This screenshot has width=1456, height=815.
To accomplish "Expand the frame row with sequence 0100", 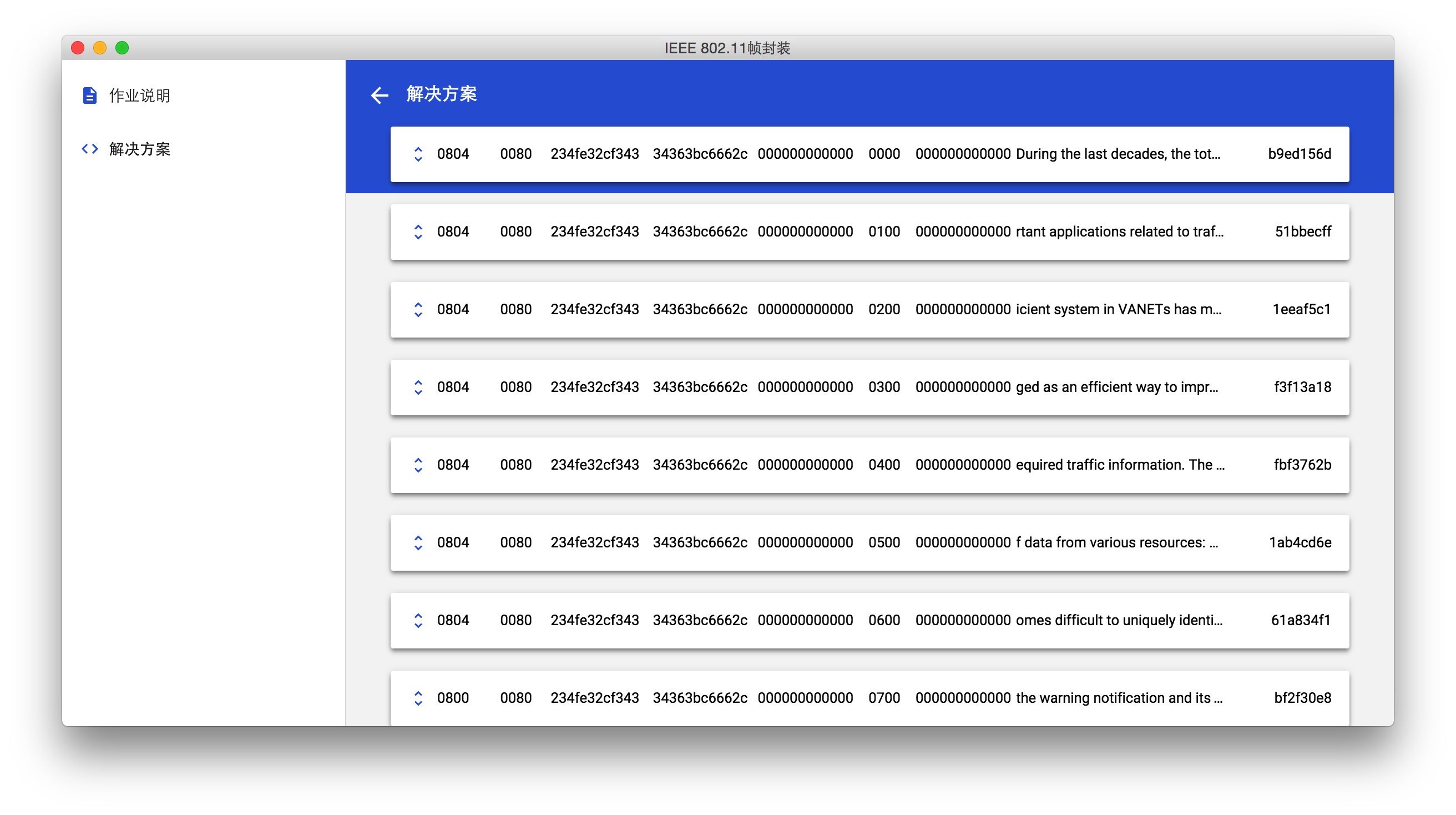I will point(418,232).
